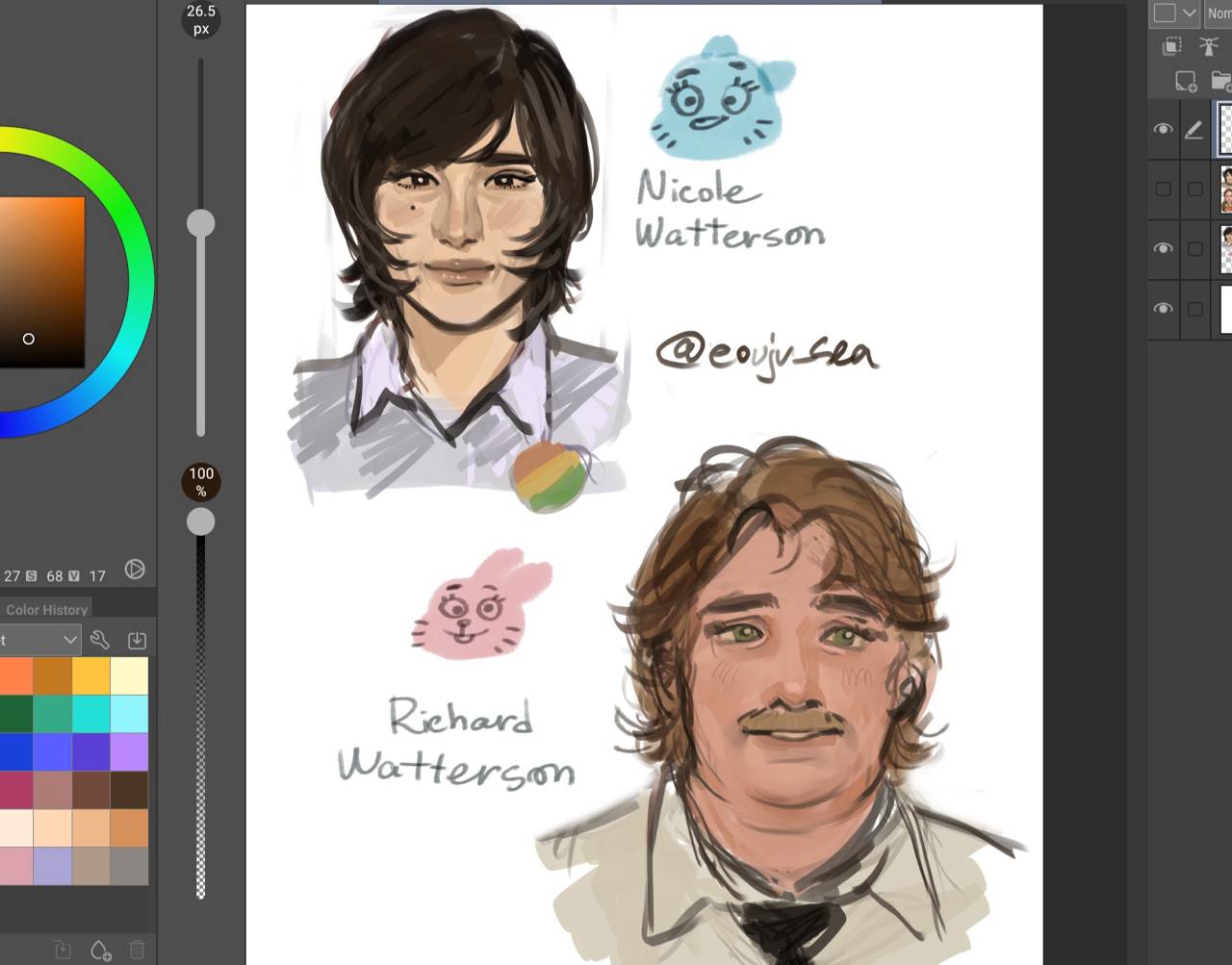Pick the teal green swatch
This screenshot has width=1232, height=965.
pyautogui.click(x=52, y=714)
